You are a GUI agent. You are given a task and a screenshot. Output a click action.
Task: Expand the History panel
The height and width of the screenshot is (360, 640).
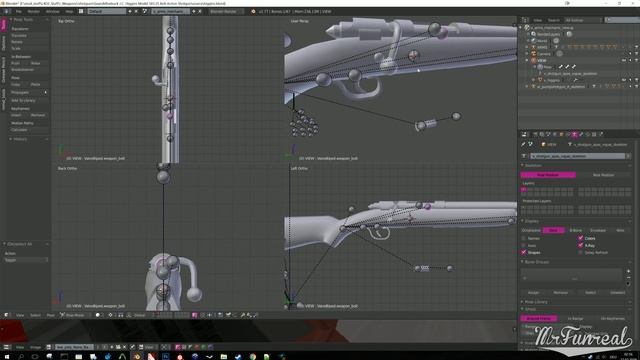coord(11,139)
